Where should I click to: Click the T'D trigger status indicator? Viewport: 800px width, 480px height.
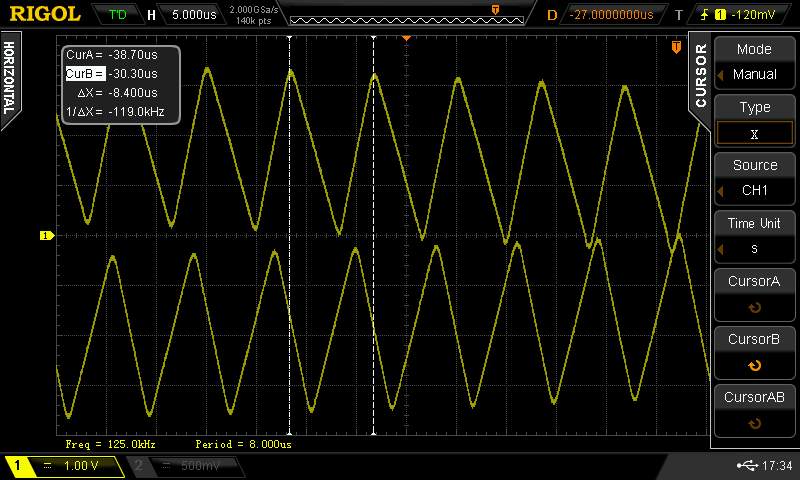click(x=118, y=14)
